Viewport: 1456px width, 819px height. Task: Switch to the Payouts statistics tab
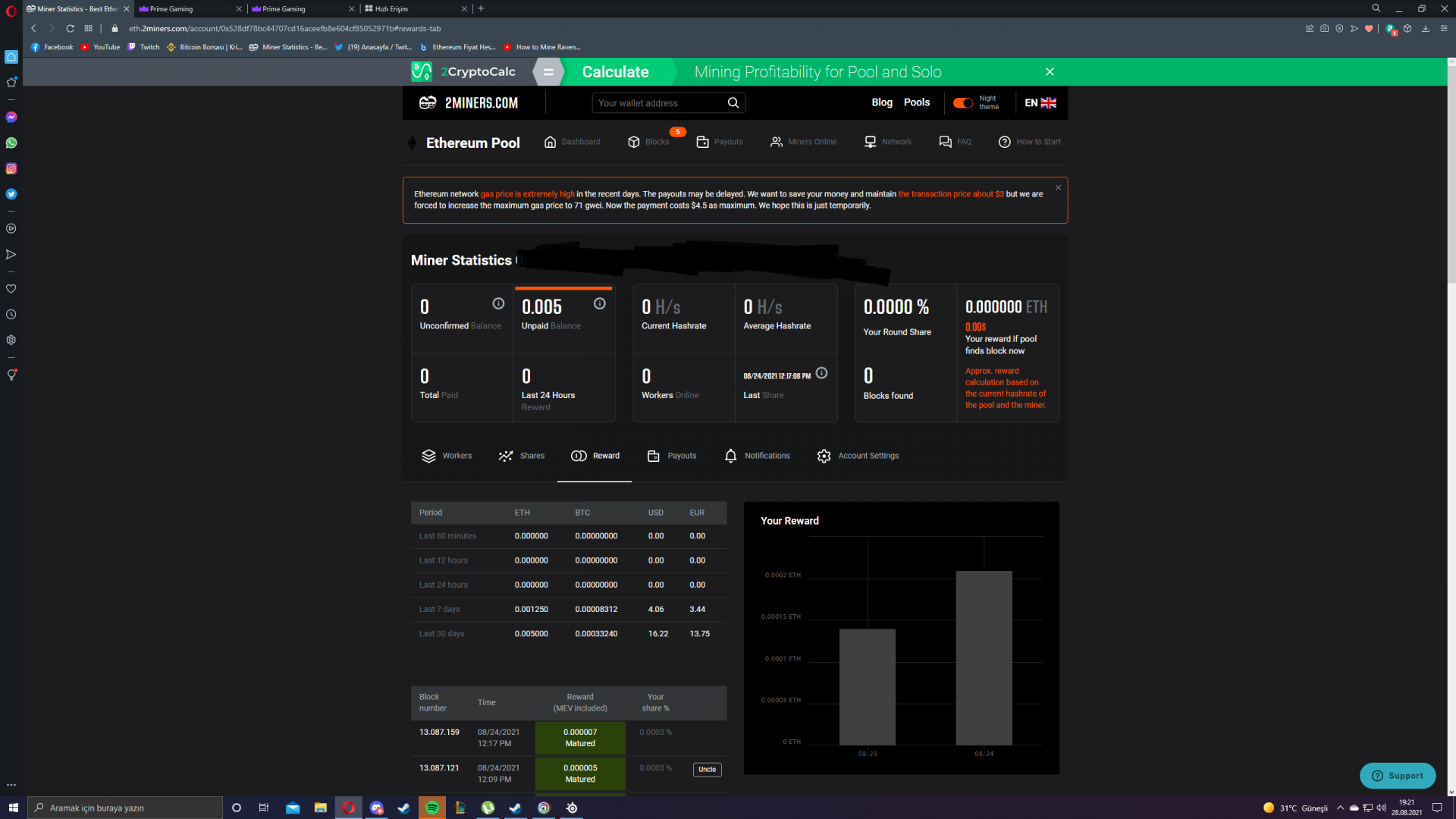(672, 456)
